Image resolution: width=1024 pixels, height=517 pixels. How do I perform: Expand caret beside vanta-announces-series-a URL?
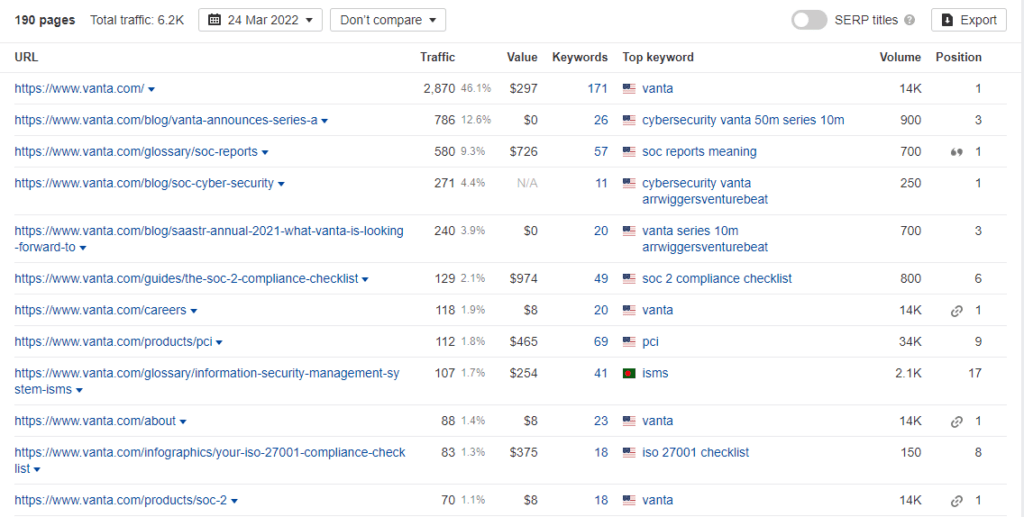[x=325, y=121]
